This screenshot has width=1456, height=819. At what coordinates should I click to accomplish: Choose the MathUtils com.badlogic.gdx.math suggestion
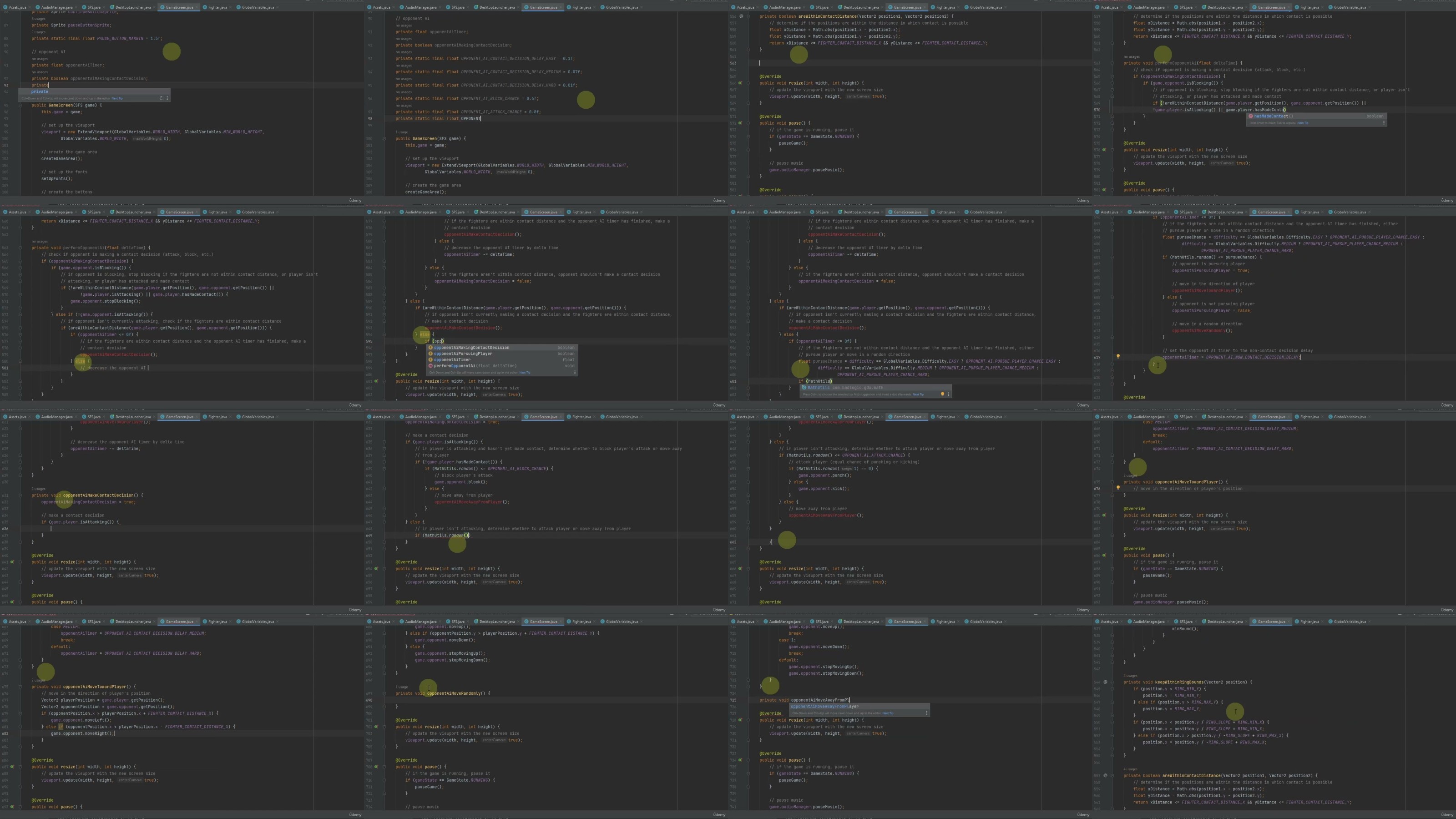pyautogui.click(x=875, y=388)
